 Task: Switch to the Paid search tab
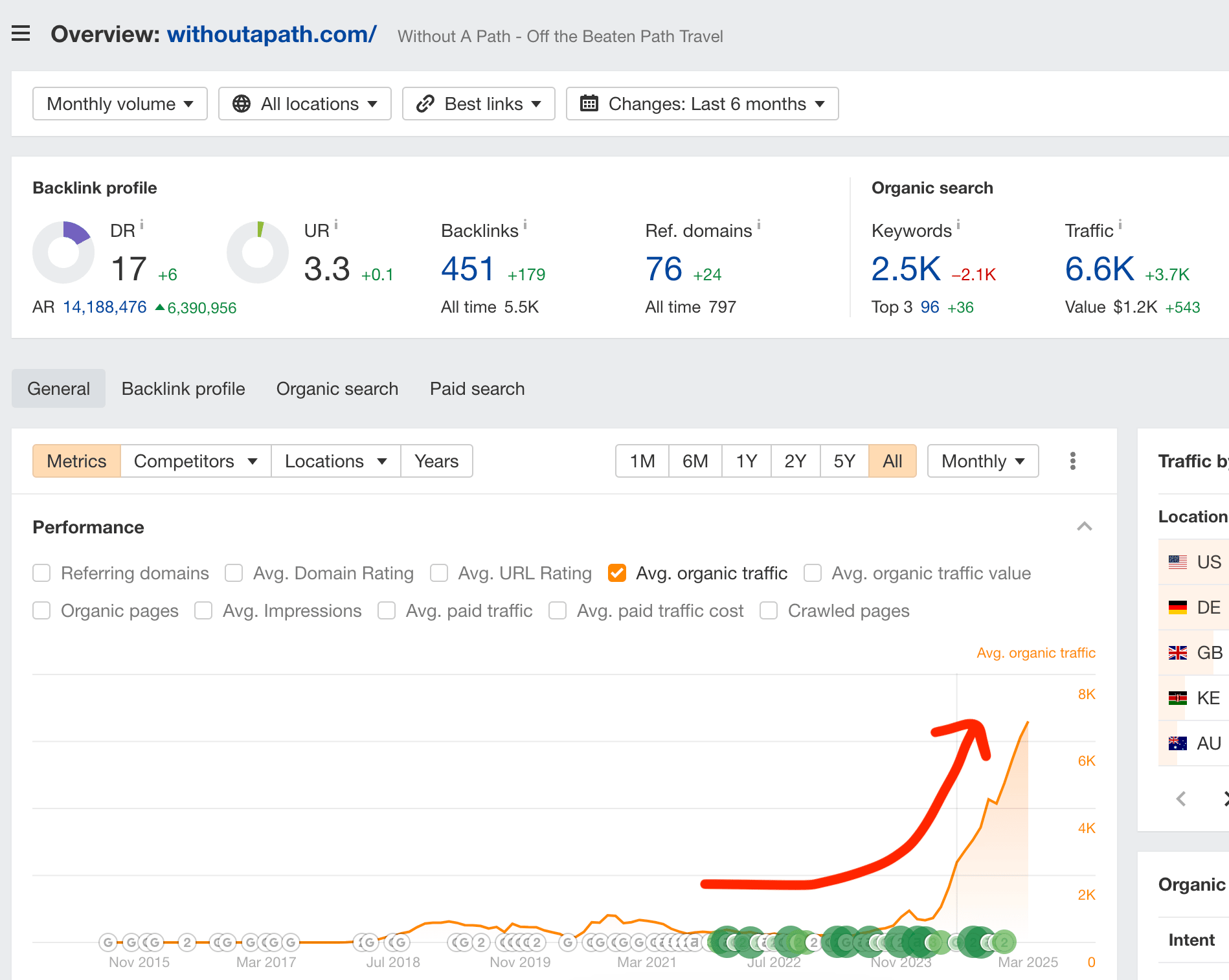click(x=477, y=388)
